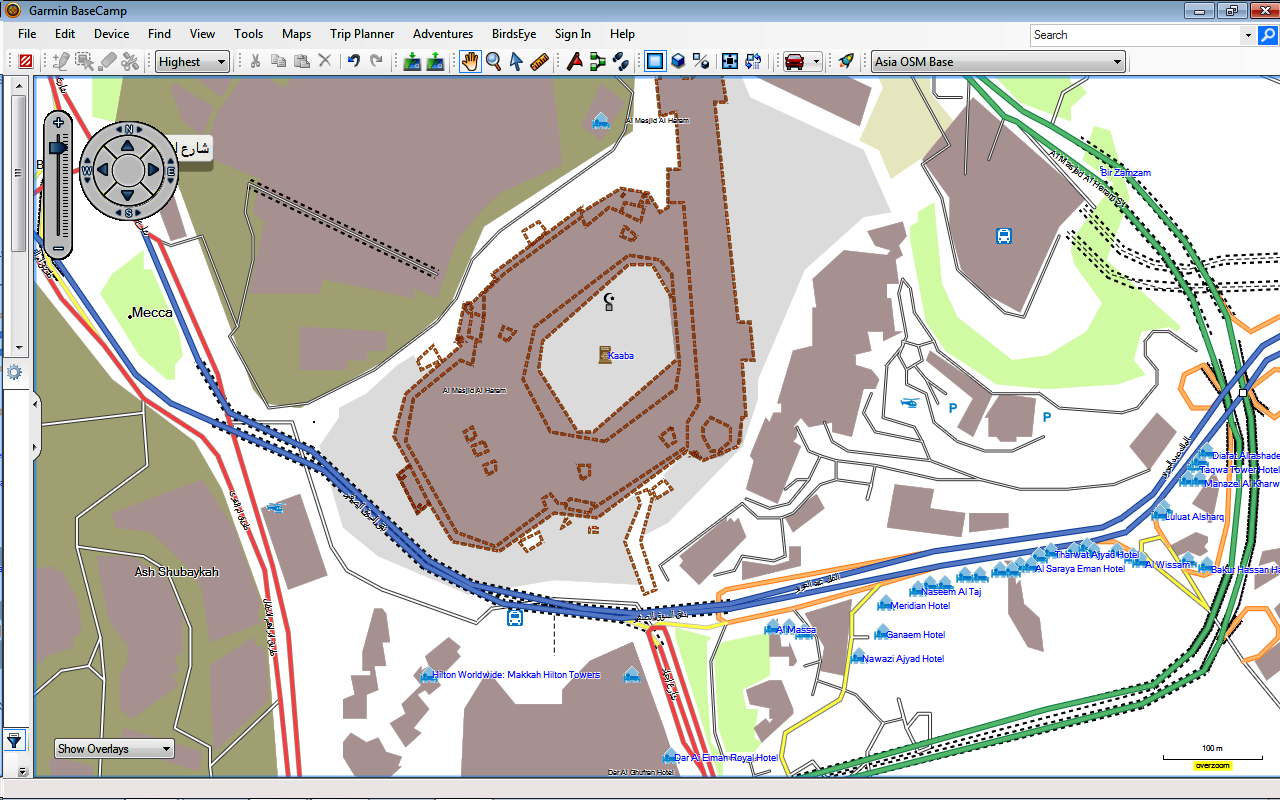This screenshot has height=800, width=1280.
Task: Select the New Track footprints tool
Action: pyautogui.click(x=621, y=61)
